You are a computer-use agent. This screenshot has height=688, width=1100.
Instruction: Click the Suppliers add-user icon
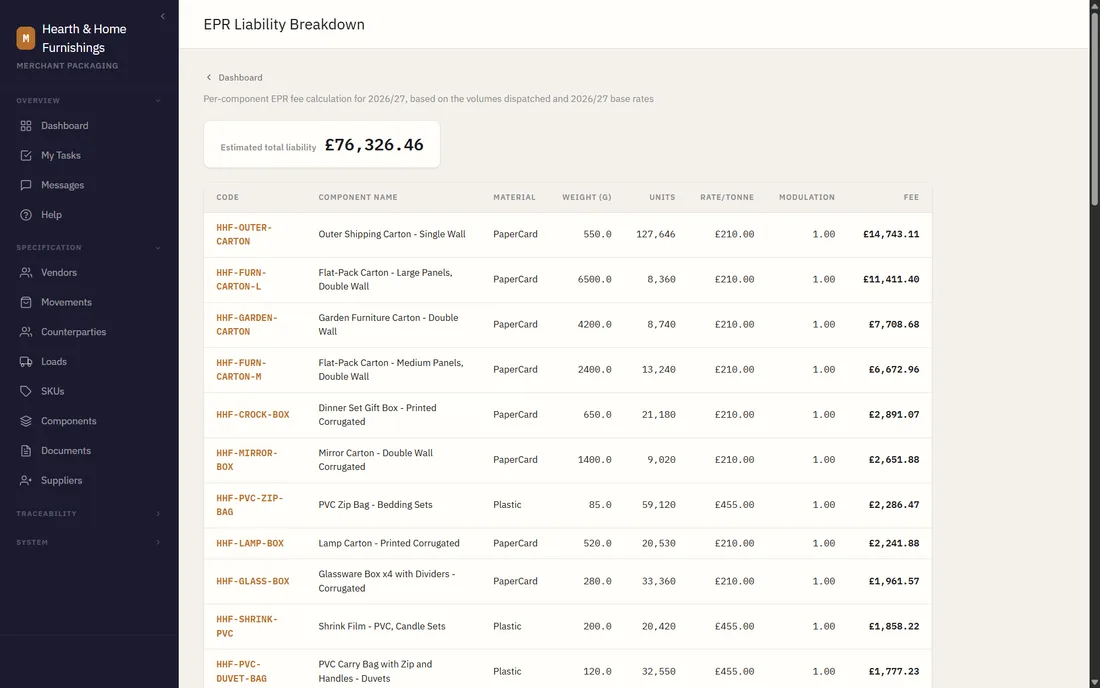point(26,480)
